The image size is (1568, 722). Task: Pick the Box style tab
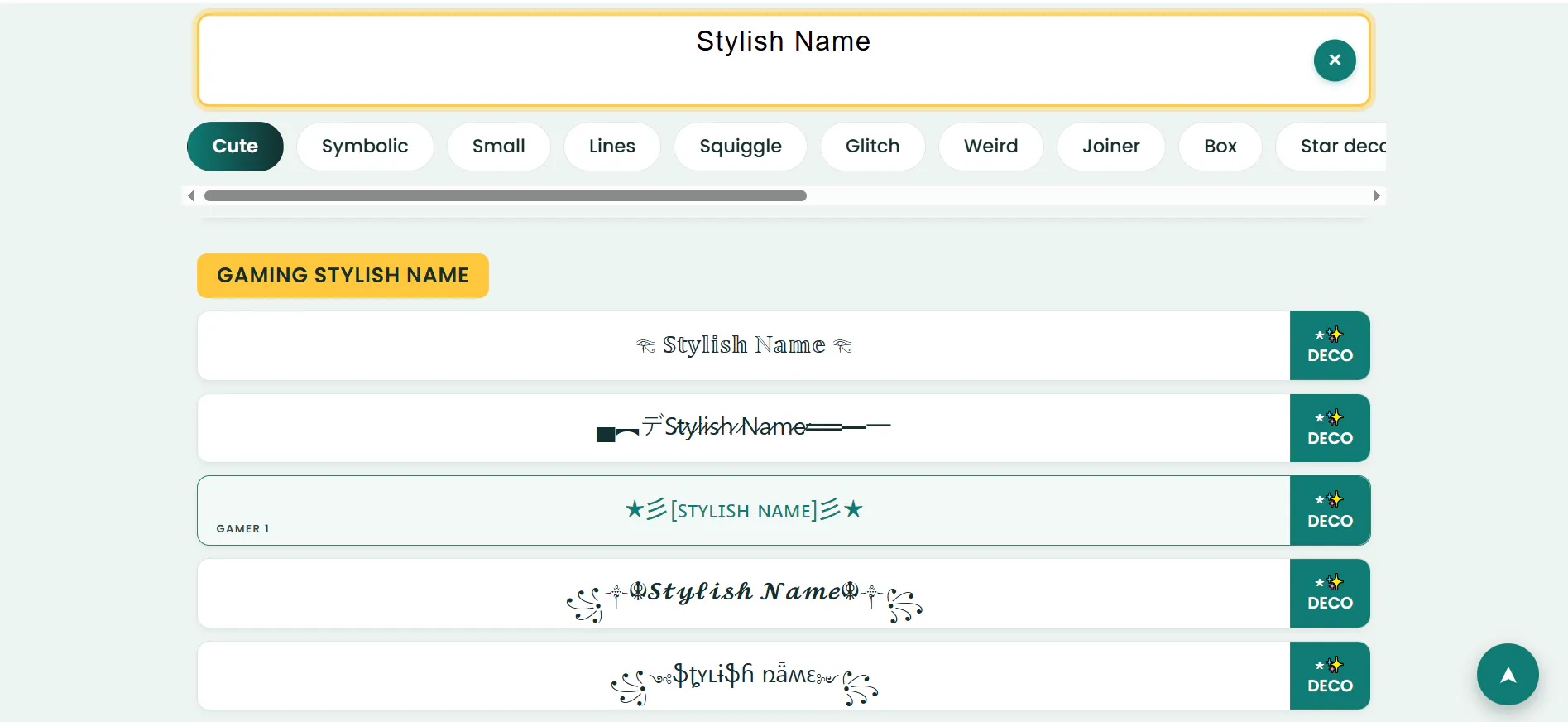[1220, 147]
